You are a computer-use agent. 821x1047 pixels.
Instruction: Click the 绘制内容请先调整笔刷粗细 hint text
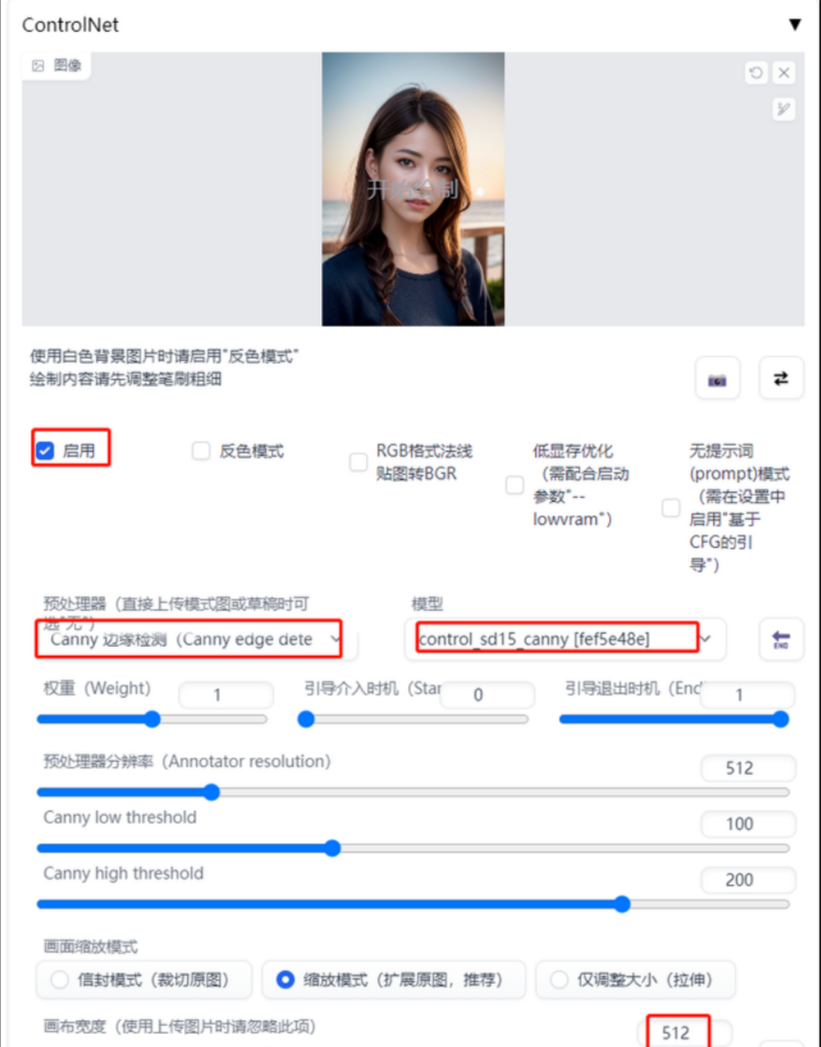pyautogui.click(x=125, y=379)
